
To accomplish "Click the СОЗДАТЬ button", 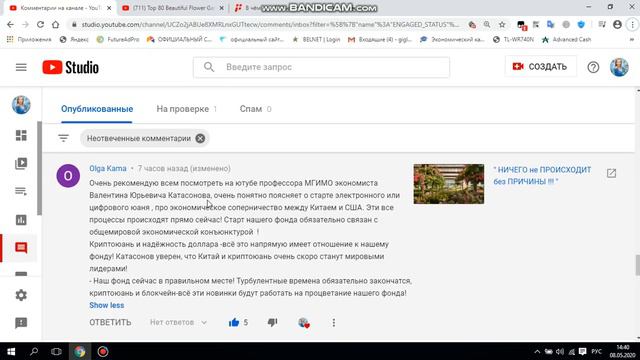I will pos(540,67).
